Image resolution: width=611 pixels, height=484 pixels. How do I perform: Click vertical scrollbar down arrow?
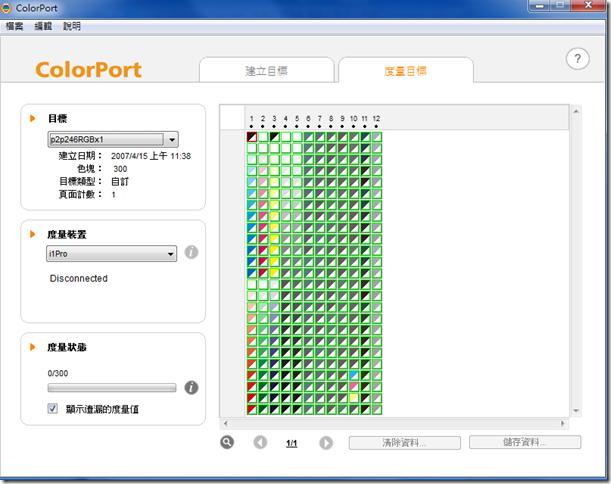tap(576, 411)
